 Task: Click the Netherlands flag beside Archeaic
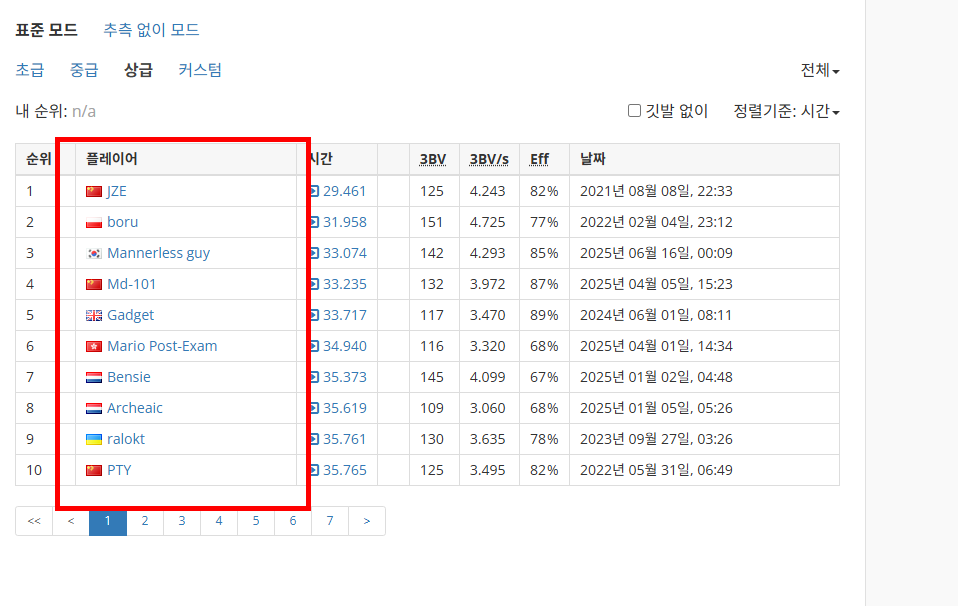pyautogui.click(x=94, y=409)
